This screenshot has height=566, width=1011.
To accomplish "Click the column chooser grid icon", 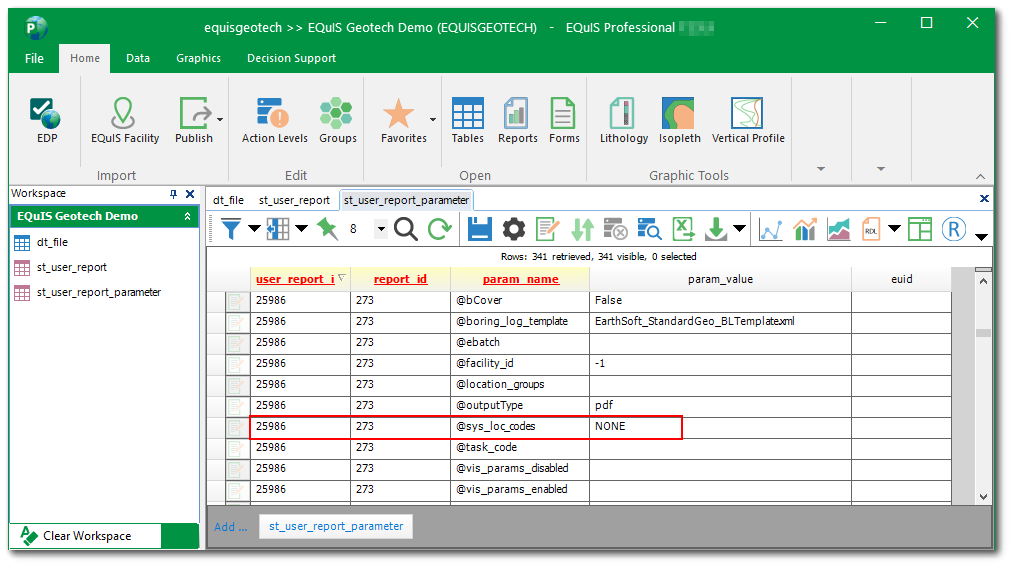I will click(x=278, y=229).
